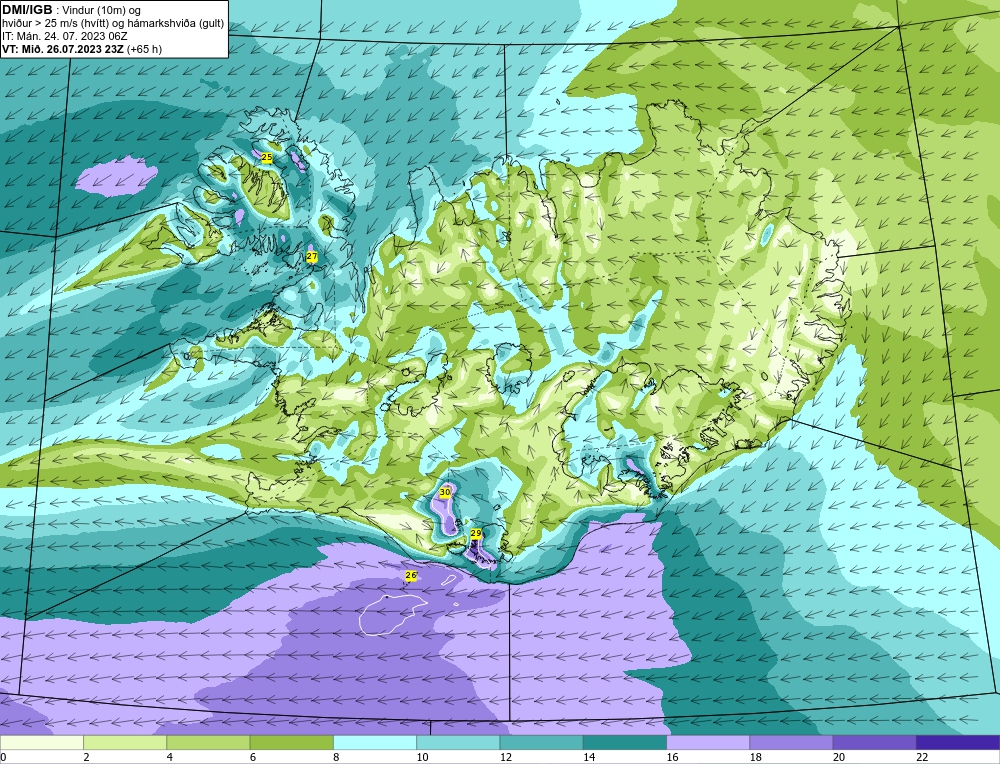Pick the 8–10 m/s legend color swatch
This screenshot has width=1000, height=764.
point(375,743)
